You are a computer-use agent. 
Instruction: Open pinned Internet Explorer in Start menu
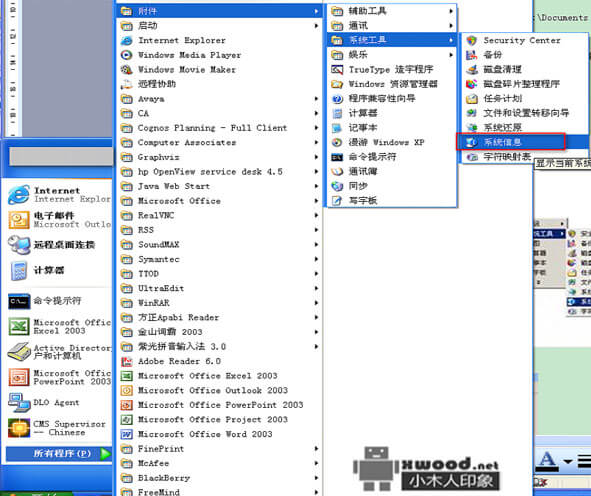(59, 194)
